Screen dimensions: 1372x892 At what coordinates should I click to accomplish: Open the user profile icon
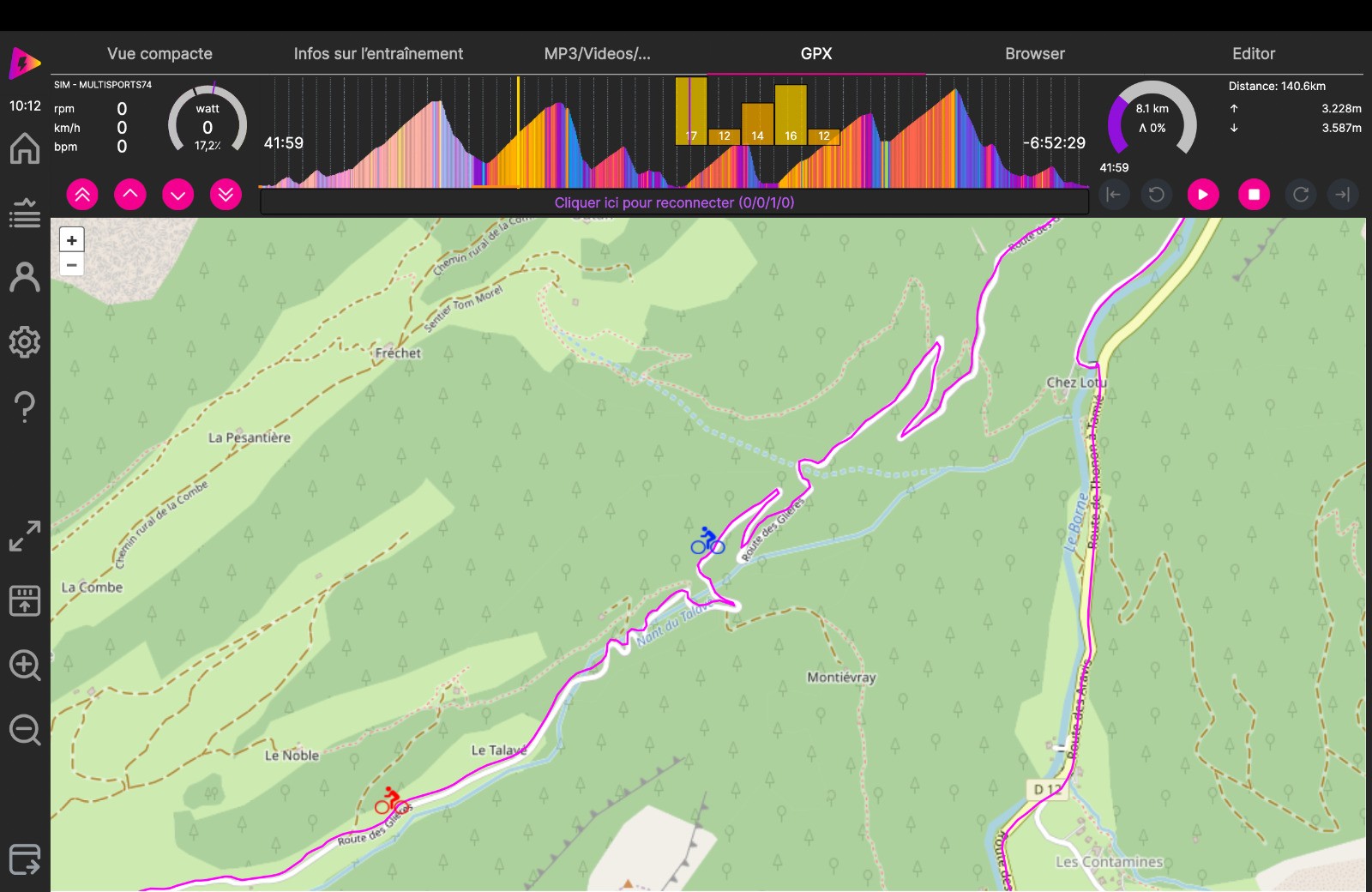(25, 278)
